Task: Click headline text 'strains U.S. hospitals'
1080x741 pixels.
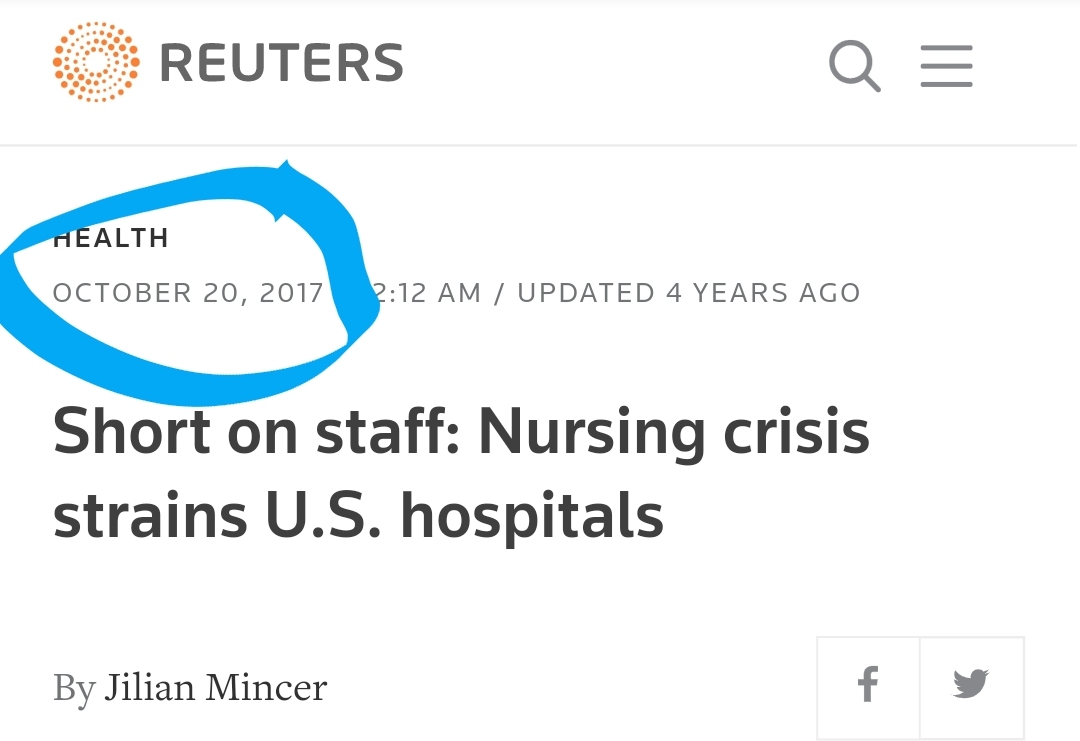Action: (358, 516)
